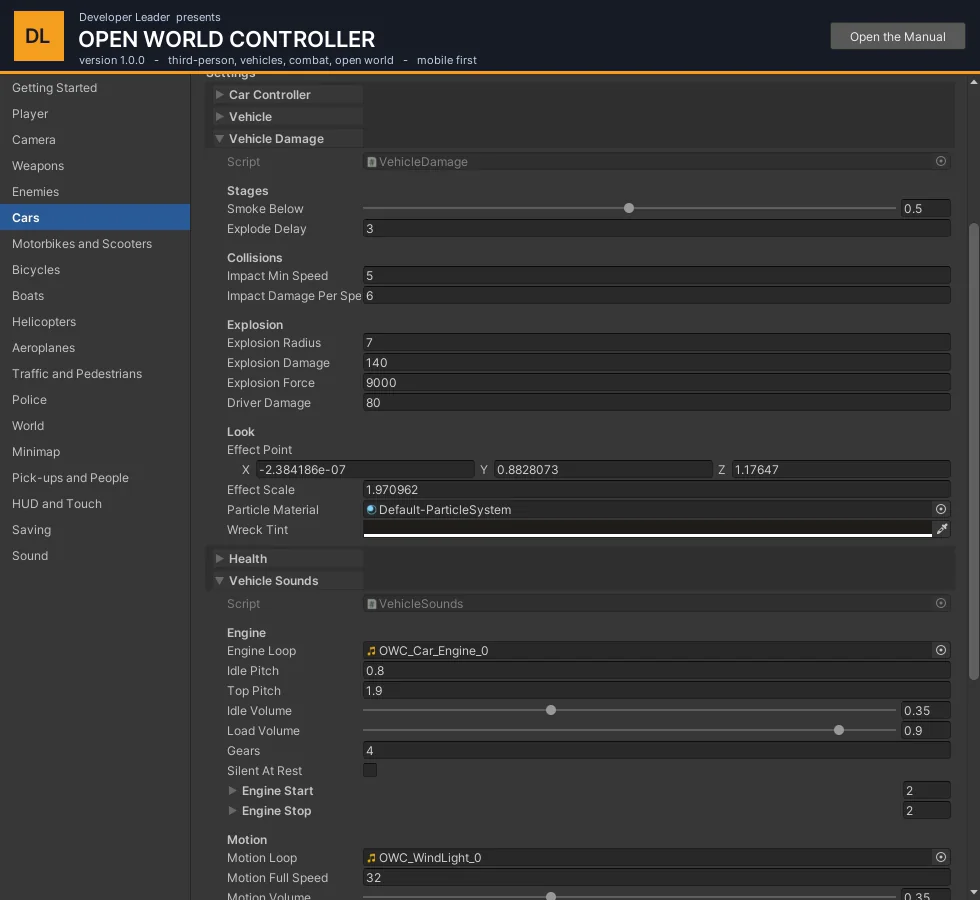Viewport: 980px width, 900px height.
Task: Click the Wreck Tint color swatch
Action: [x=648, y=529]
